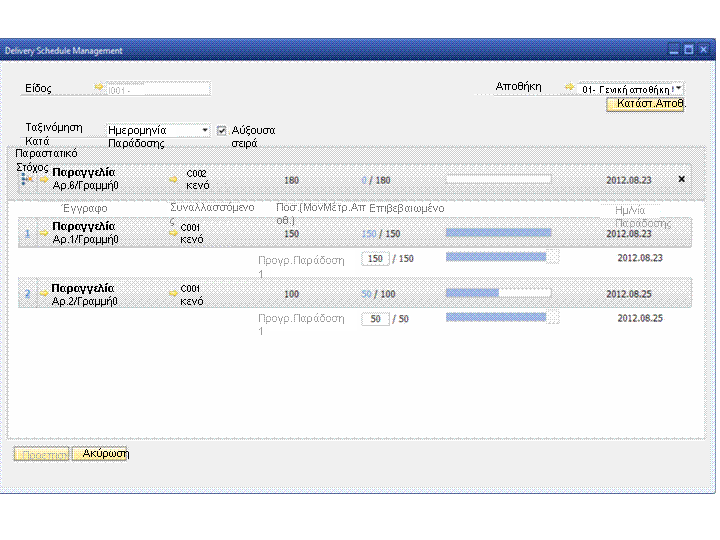This screenshot has height=540, width=720.
Task: Click quantity 180 in target row
Action: point(292,180)
